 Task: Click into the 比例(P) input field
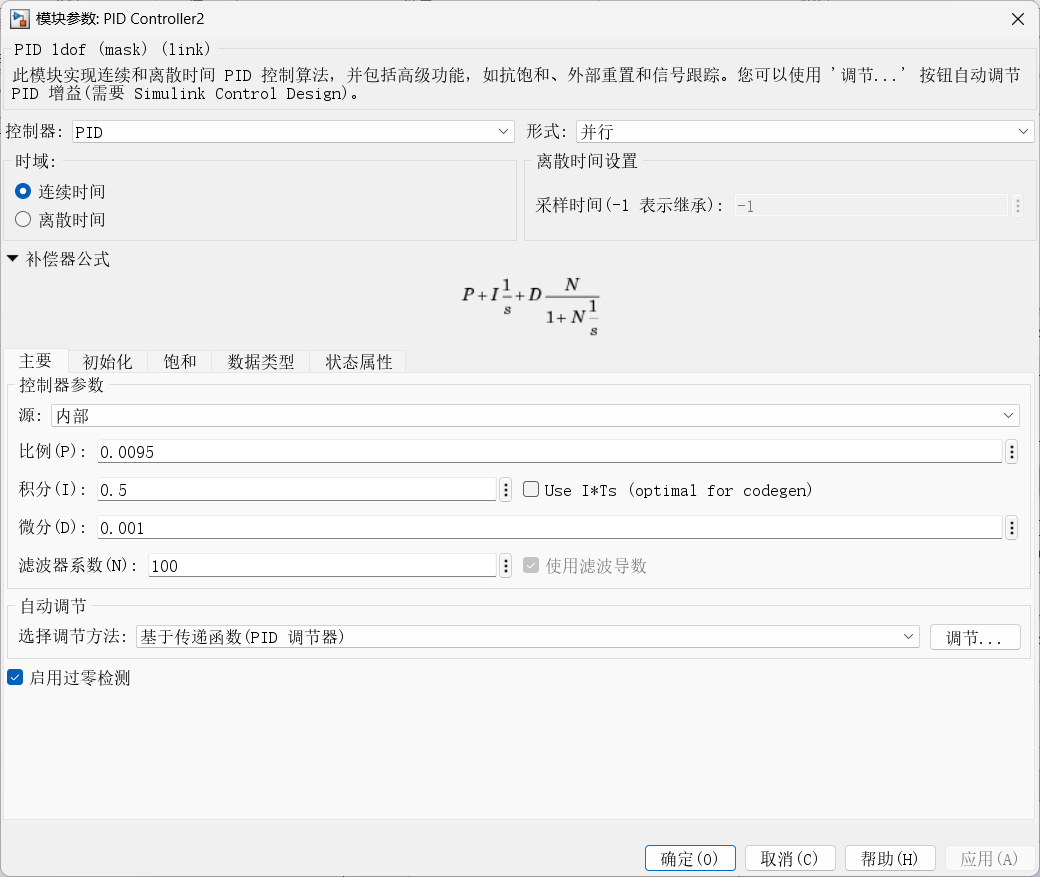tap(549, 453)
